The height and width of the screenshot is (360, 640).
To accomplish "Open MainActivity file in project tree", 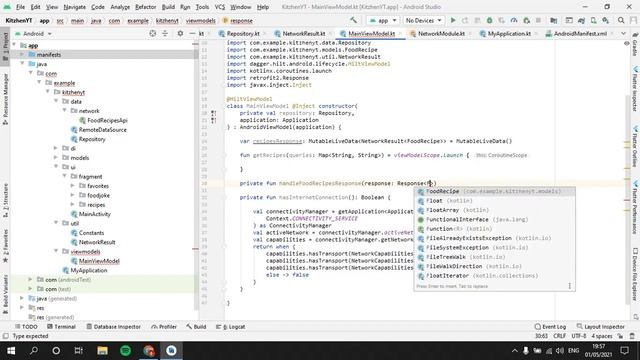I will click(91, 214).
